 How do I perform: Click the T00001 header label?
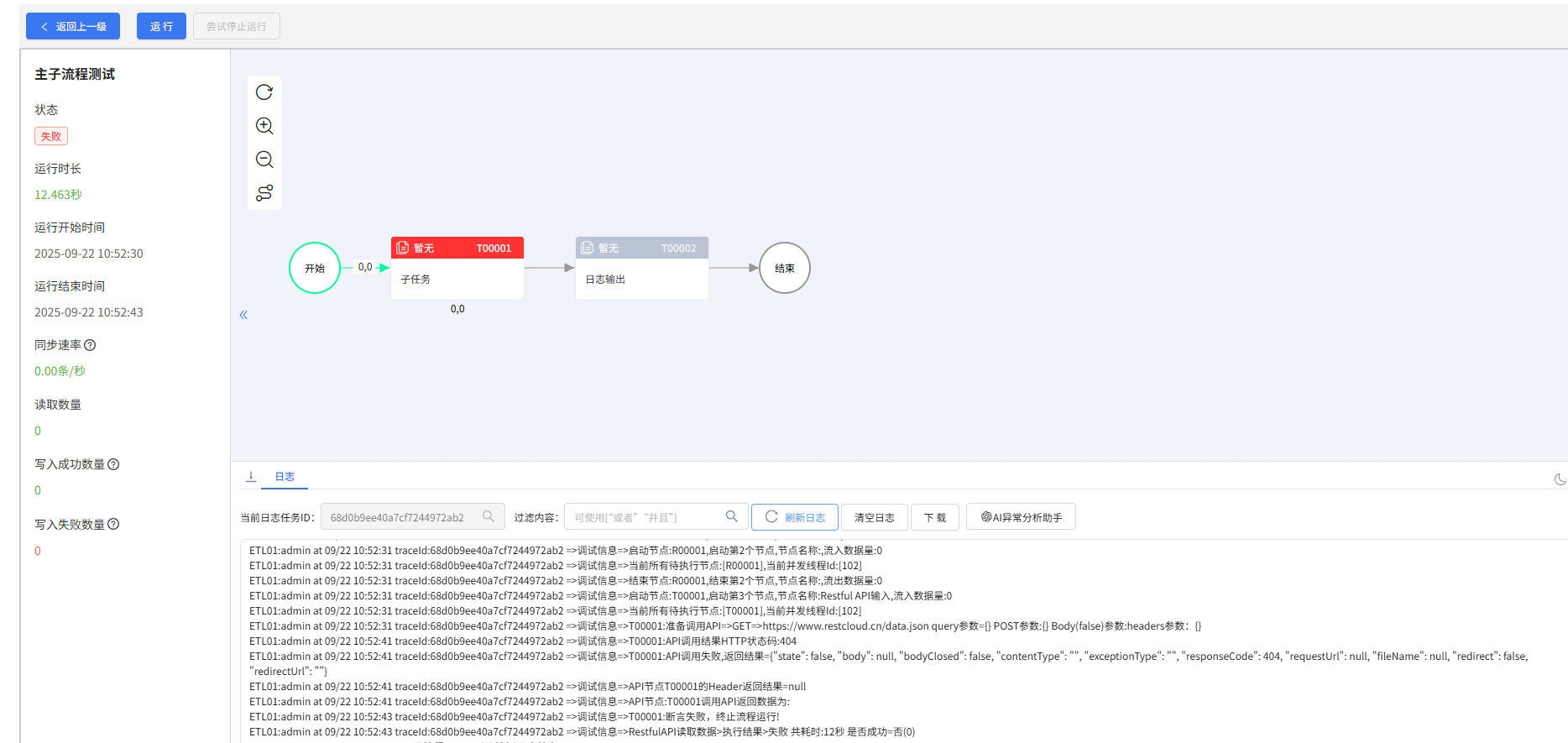coord(494,248)
